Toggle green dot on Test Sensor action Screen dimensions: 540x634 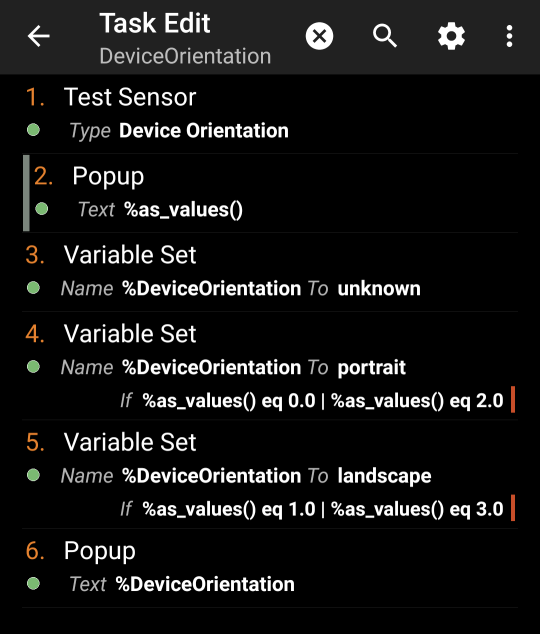point(33,130)
